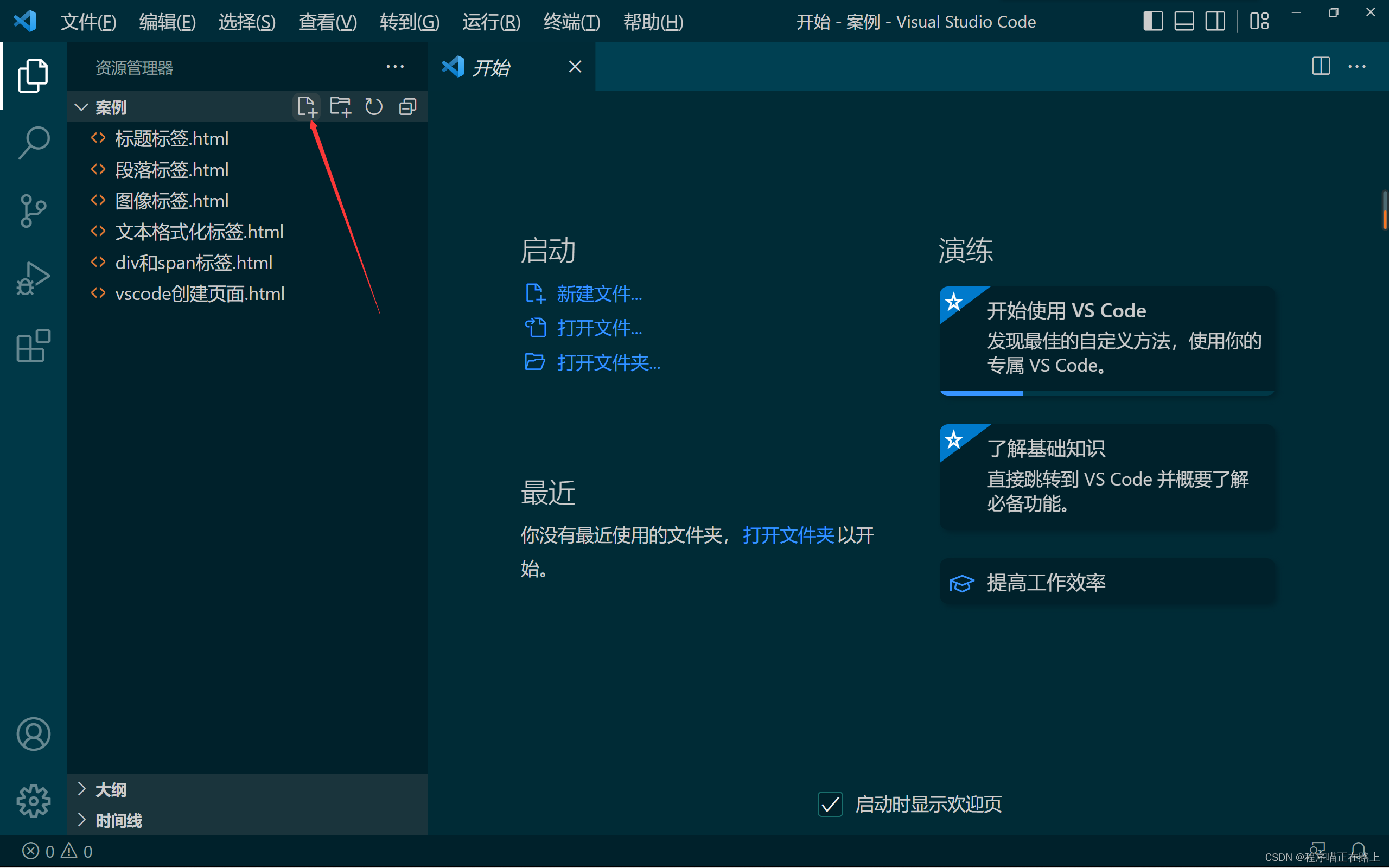Click the welcome page vertical scrollbar
The image size is (1389, 868).
click(x=1385, y=210)
